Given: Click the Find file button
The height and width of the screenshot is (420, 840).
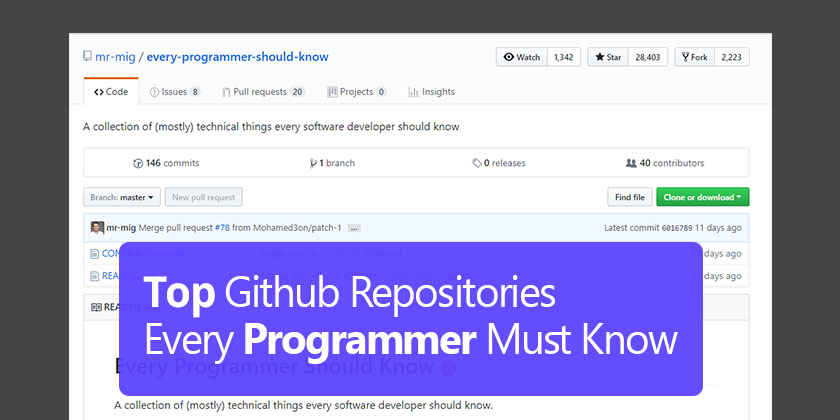Looking at the screenshot, I should [x=629, y=197].
